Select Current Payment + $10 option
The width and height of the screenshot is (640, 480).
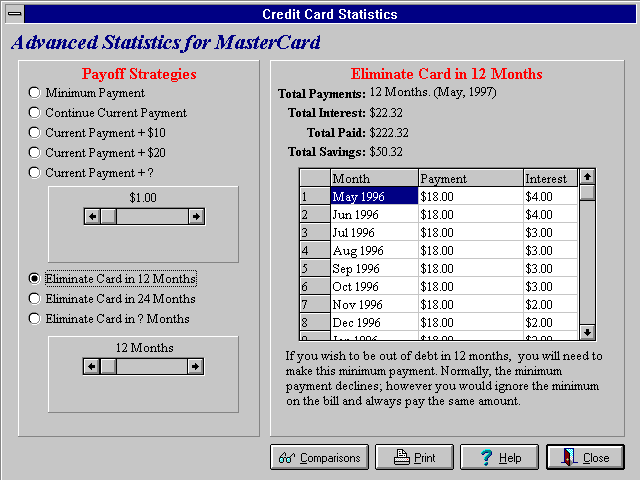[x=36, y=133]
